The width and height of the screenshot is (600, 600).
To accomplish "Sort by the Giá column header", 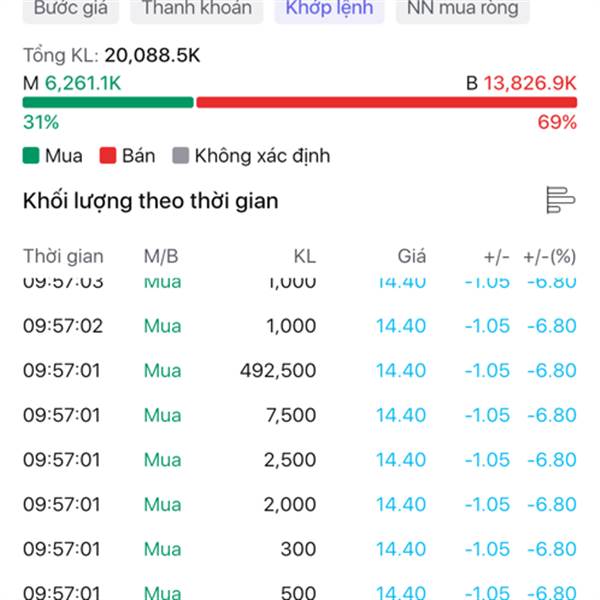I will click(x=411, y=256).
